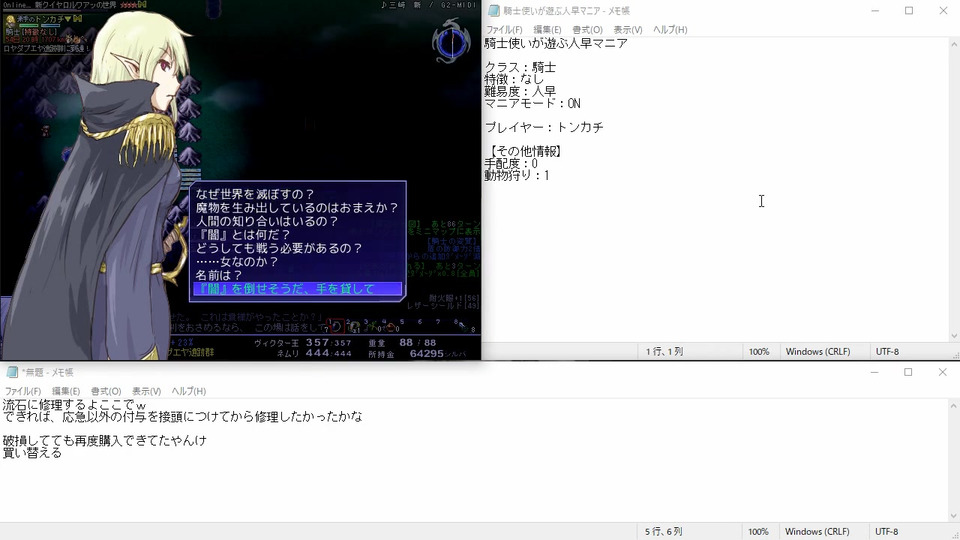This screenshot has height=540, width=960.
Task: Click scroll-down arrow in 騎士使い Notepad
Action: pyautogui.click(x=954, y=336)
